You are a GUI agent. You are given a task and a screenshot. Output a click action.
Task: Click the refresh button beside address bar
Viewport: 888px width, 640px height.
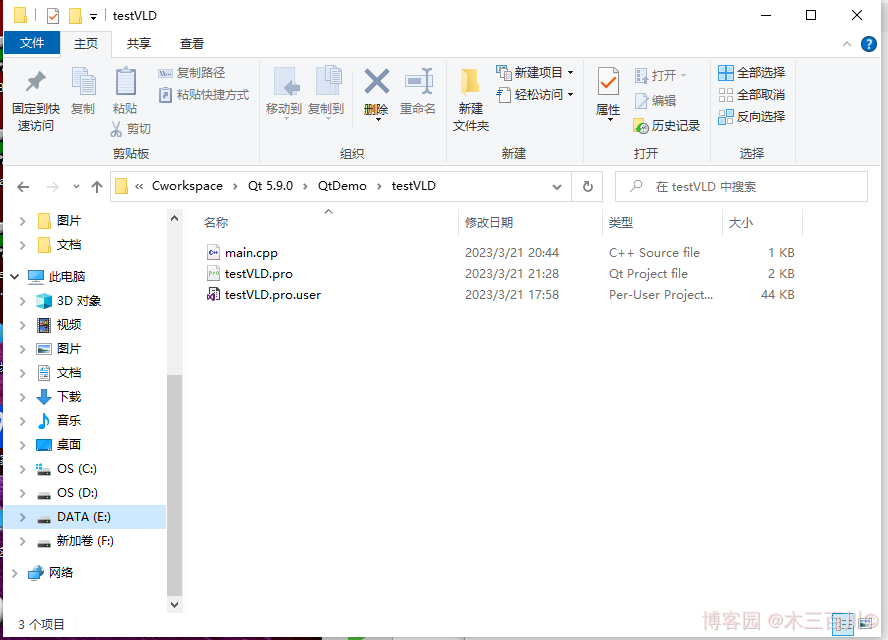pos(587,187)
